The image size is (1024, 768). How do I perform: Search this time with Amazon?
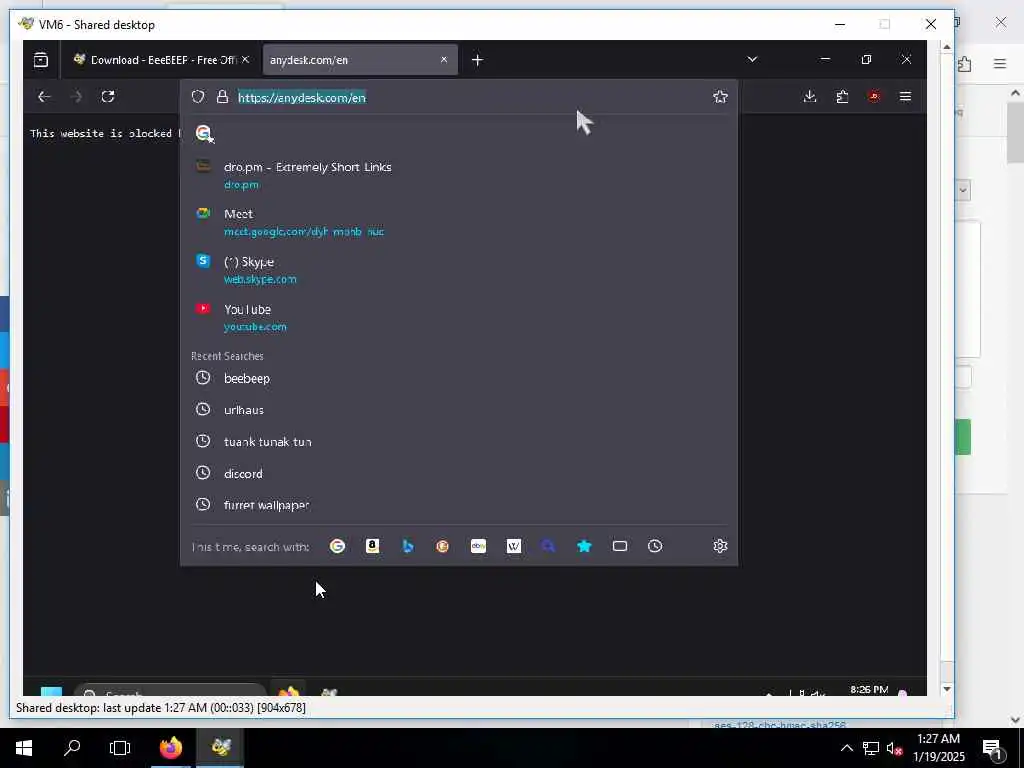point(372,546)
